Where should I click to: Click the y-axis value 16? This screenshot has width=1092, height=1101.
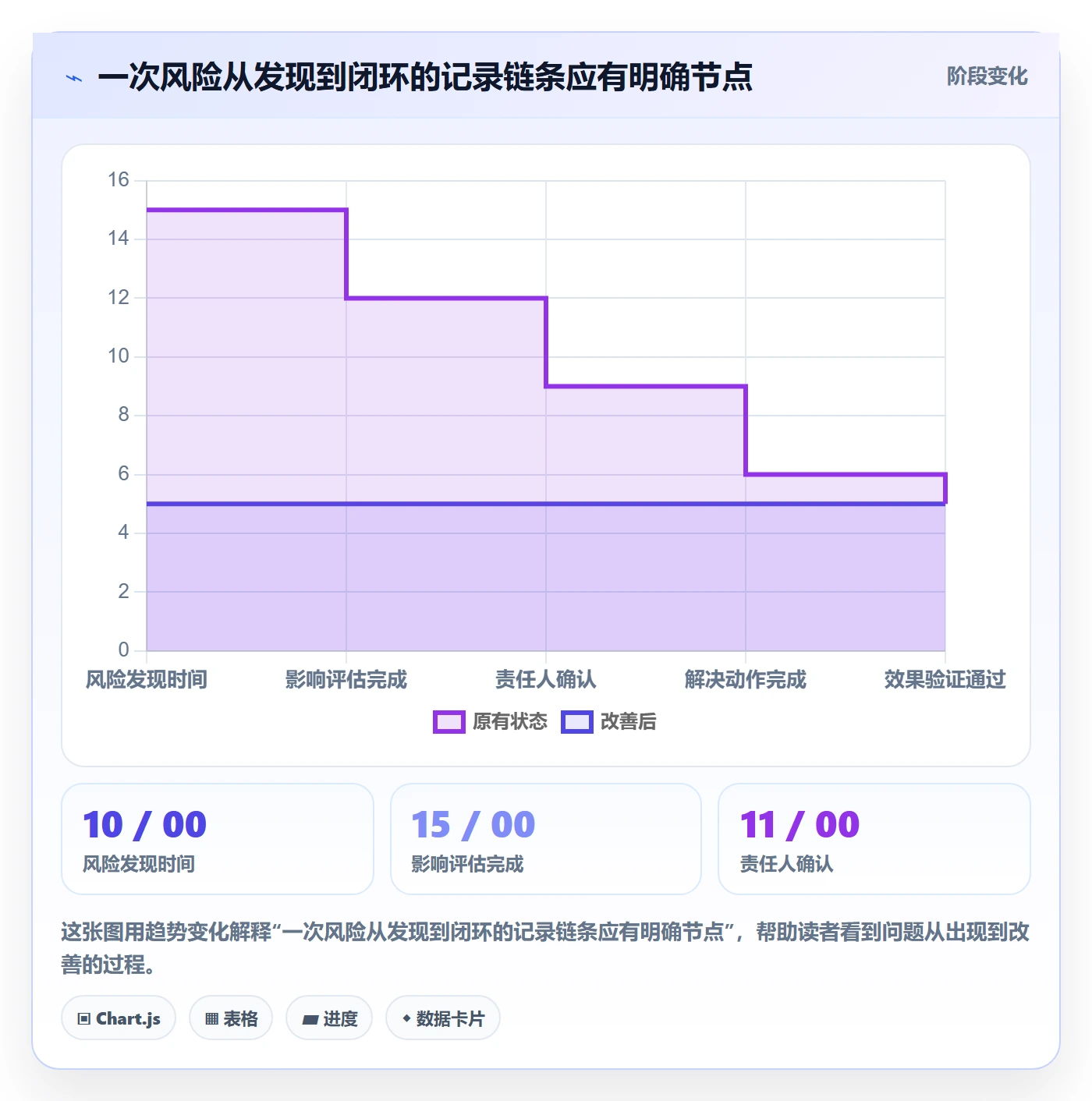(x=119, y=180)
